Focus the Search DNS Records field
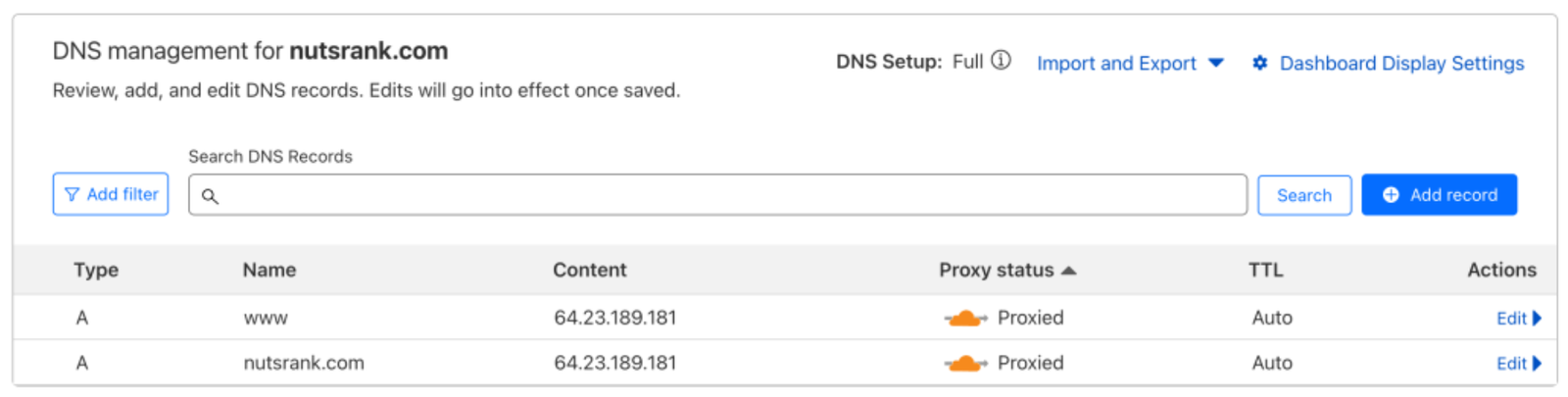This screenshot has height=397, width=1568. point(725,195)
